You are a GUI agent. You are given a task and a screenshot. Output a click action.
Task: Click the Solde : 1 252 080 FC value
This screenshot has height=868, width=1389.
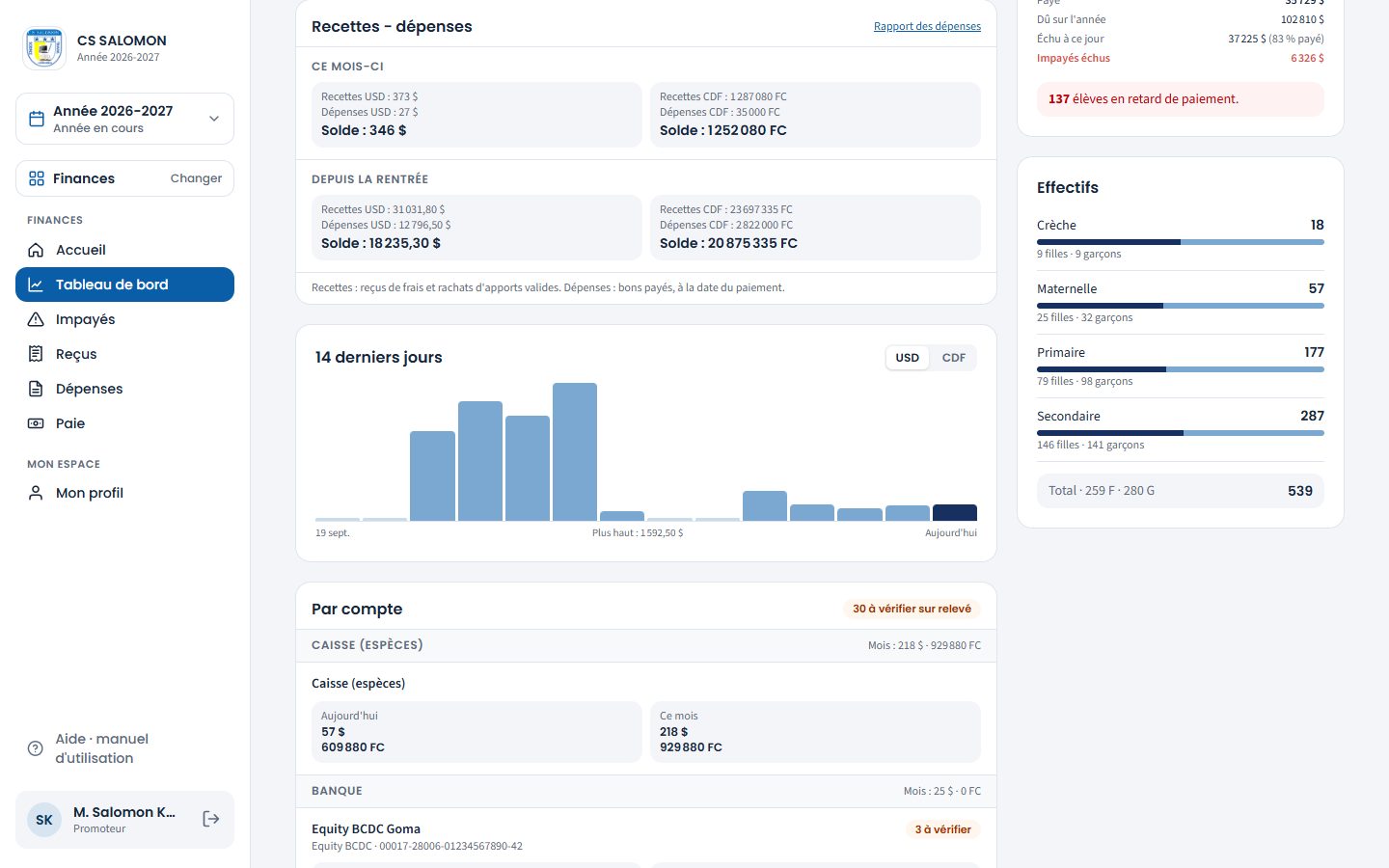pyautogui.click(x=723, y=130)
